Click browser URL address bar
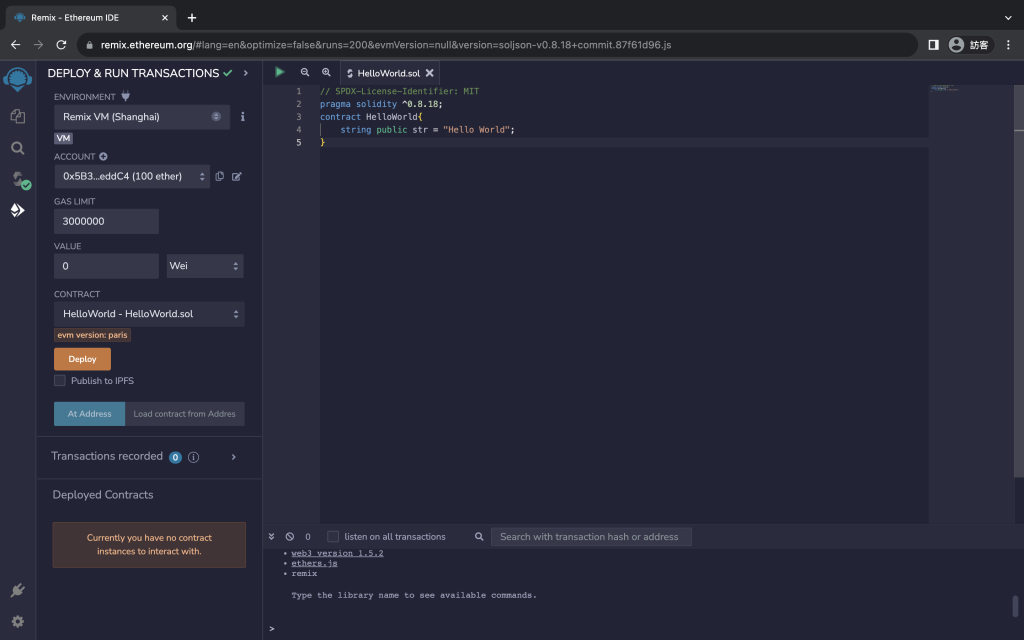 pos(498,44)
